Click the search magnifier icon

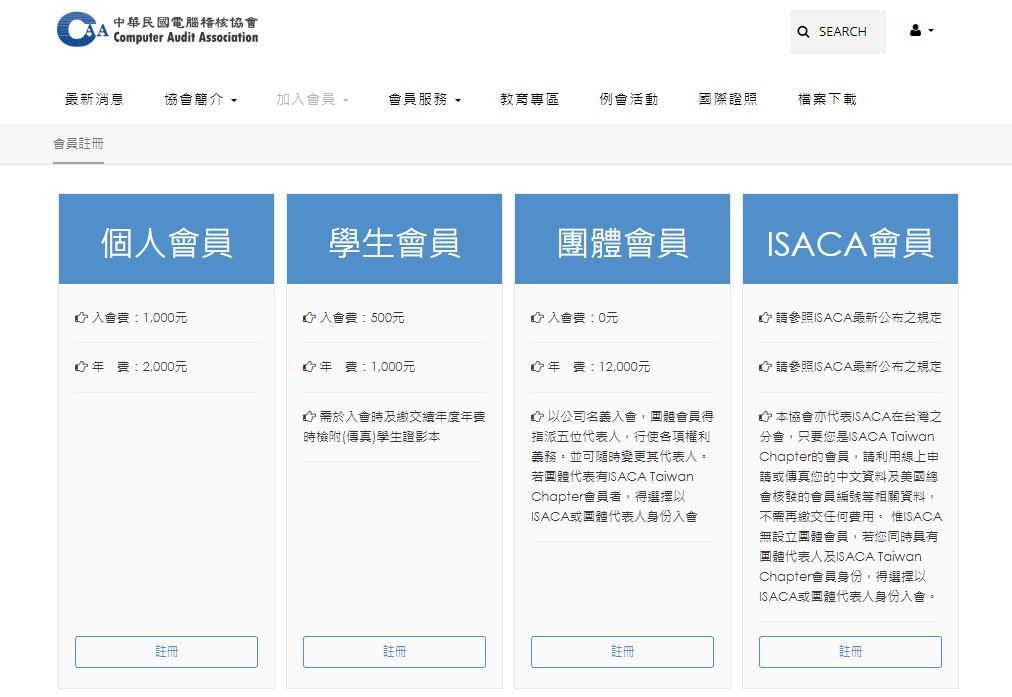click(x=803, y=32)
